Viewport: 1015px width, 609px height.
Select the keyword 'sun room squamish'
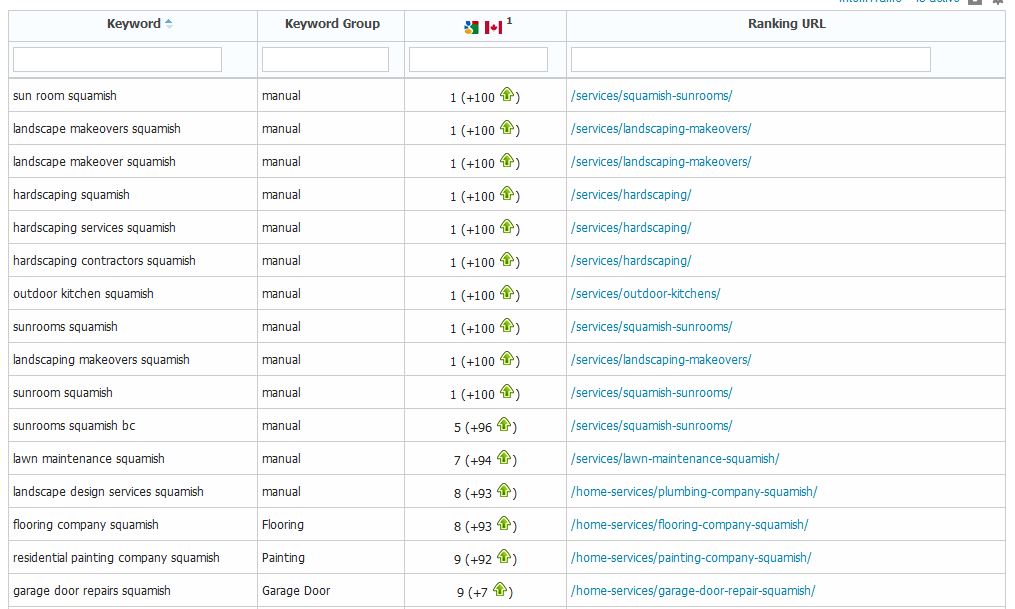coord(65,96)
